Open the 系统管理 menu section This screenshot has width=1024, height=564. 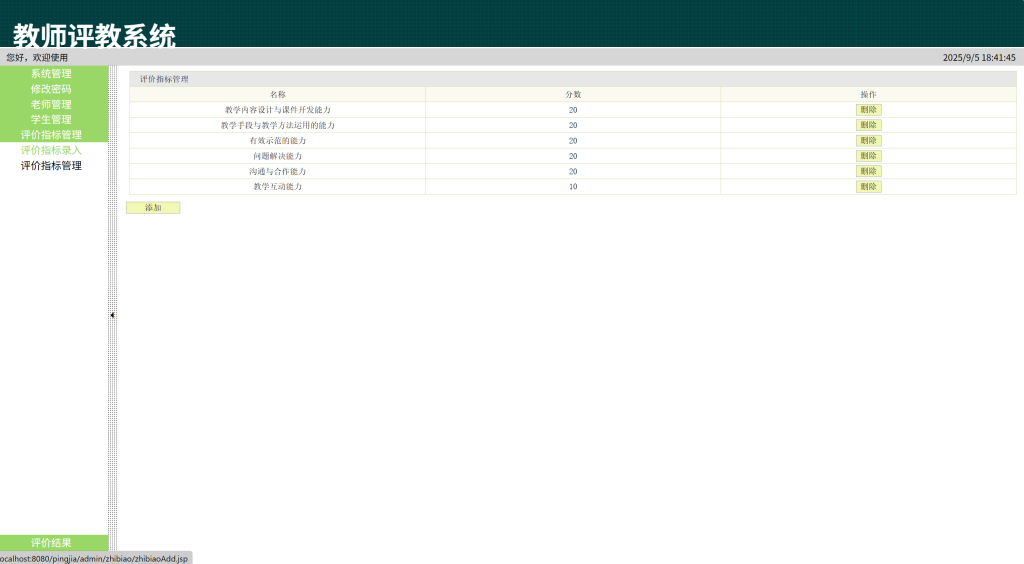pyautogui.click(x=54, y=74)
